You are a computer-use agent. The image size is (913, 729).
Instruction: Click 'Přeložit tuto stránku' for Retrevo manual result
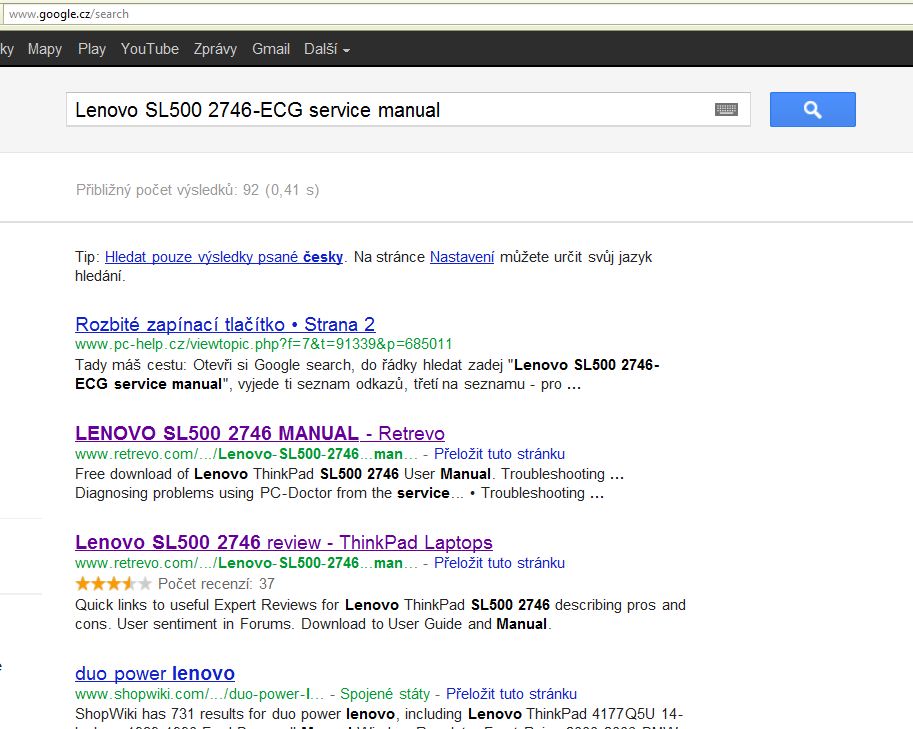click(500, 454)
